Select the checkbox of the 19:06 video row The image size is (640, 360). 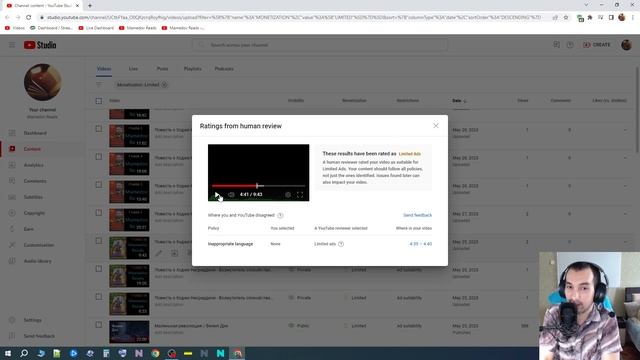pyautogui.click(x=98, y=269)
